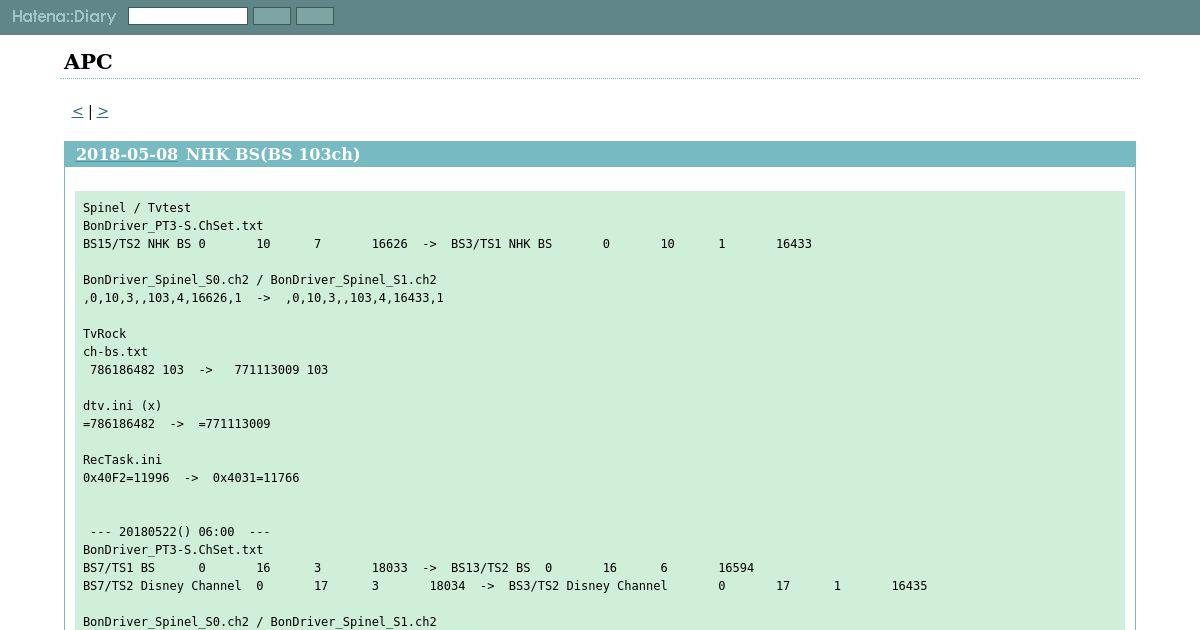
Task: Open the APC diary title link
Action: pos(88,62)
